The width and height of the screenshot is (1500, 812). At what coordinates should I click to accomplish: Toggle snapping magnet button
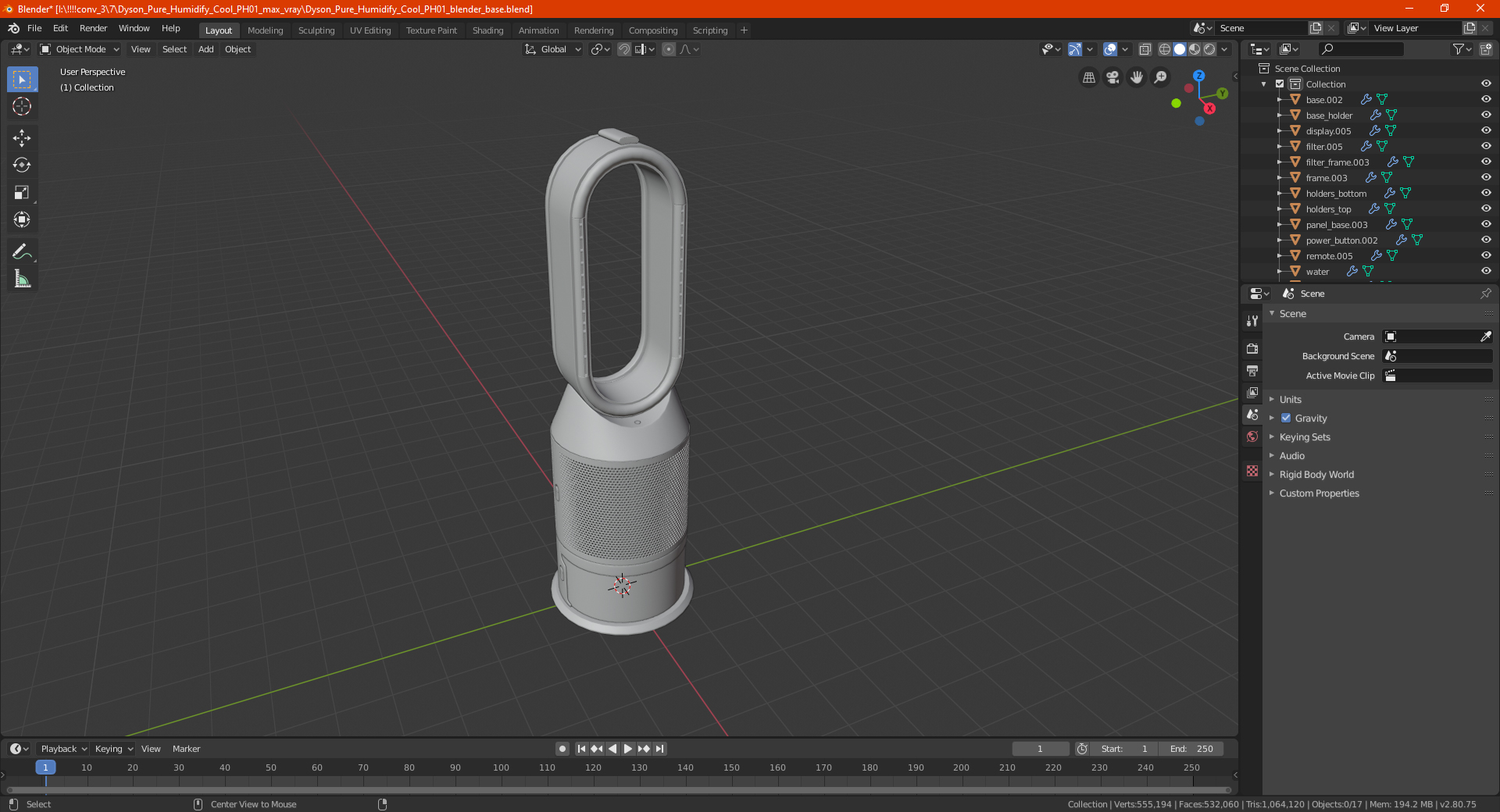(x=624, y=49)
